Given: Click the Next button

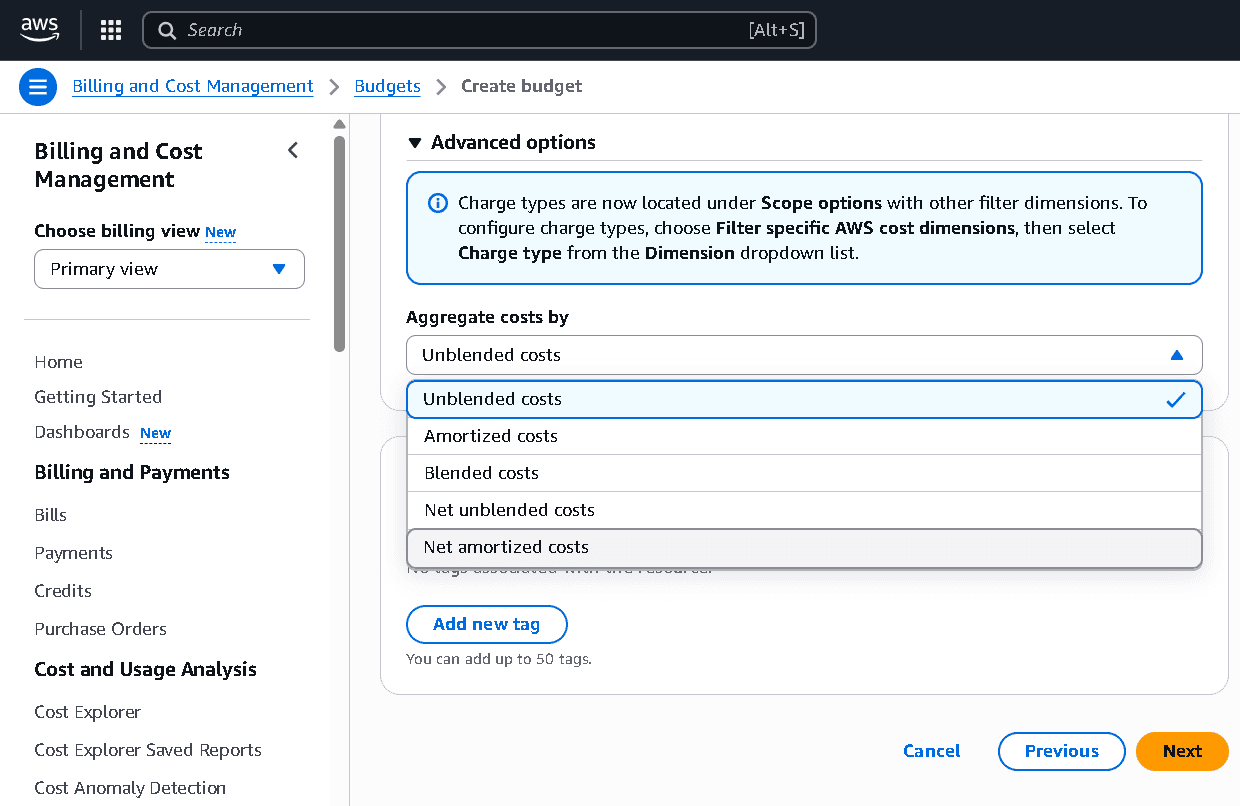Looking at the screenshot, I should pyautogui.click(x=1181, y=751).
